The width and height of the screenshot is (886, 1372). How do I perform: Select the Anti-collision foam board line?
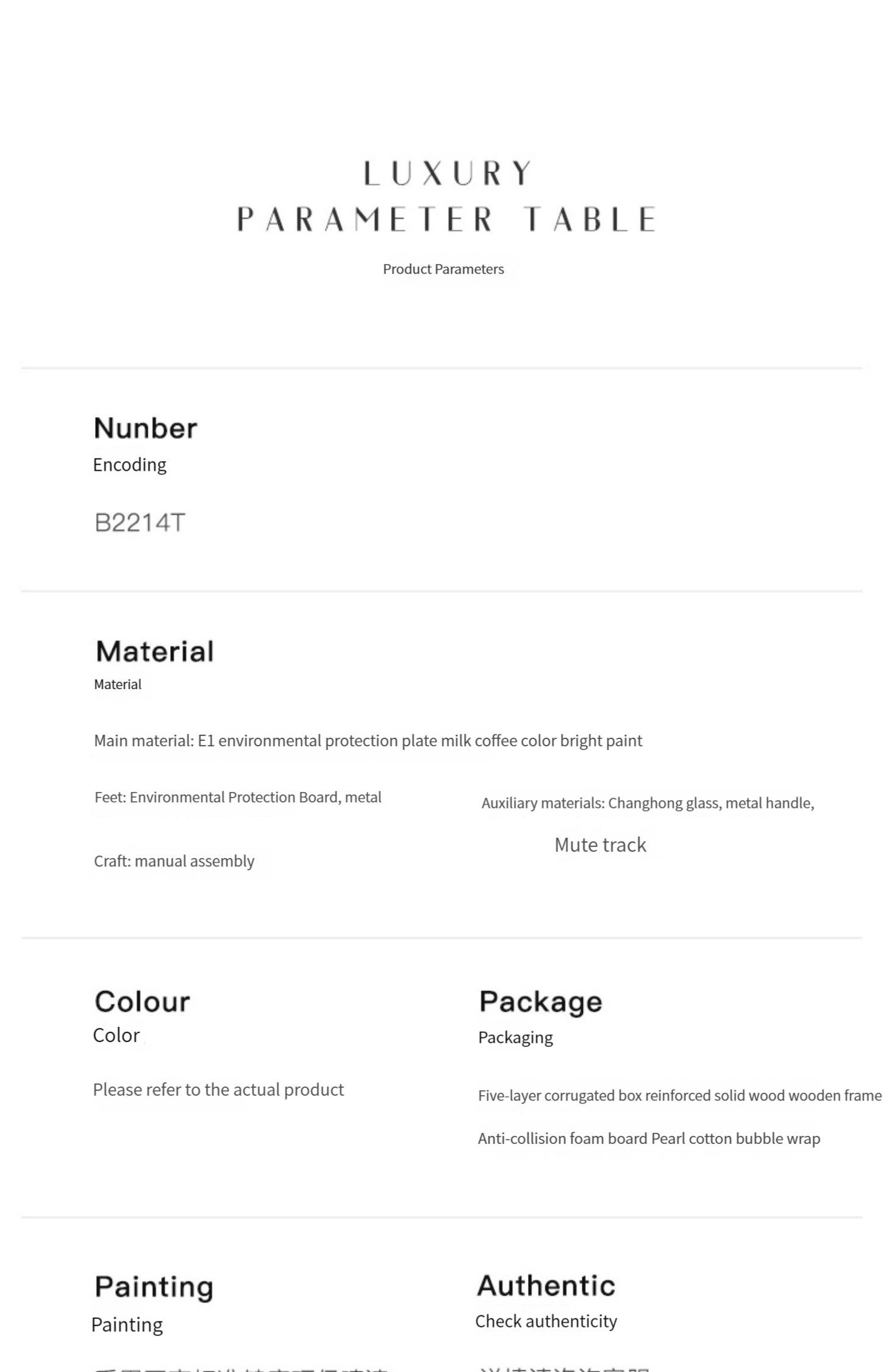pos(649,1138)
